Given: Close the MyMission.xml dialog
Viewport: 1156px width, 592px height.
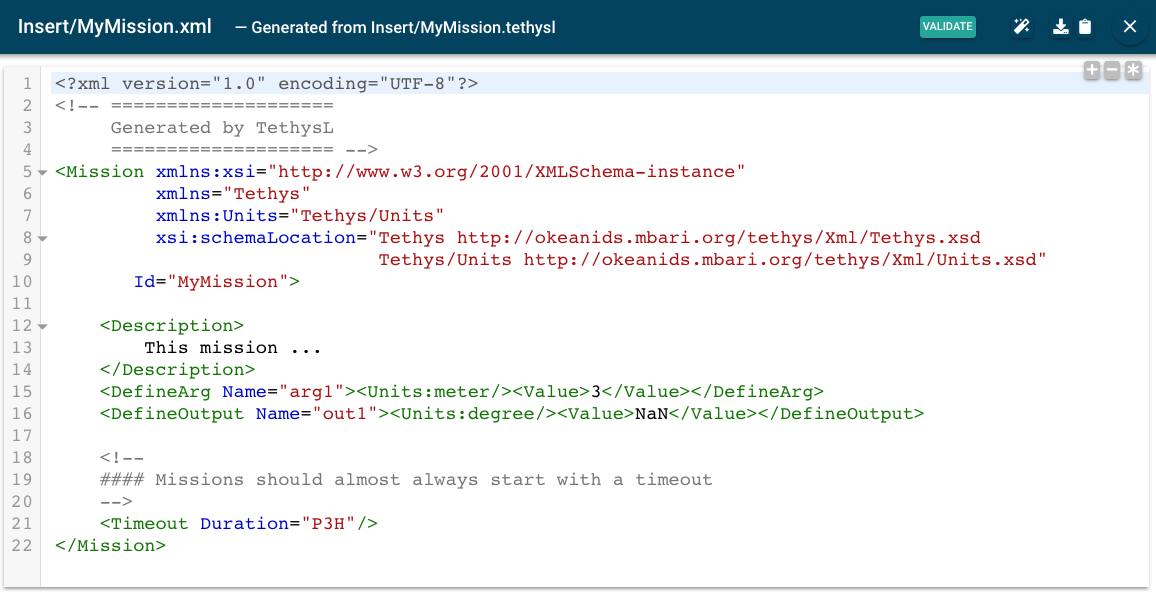Looking at the screenshot, I should pyautogui.click(x=1130, y=27).
